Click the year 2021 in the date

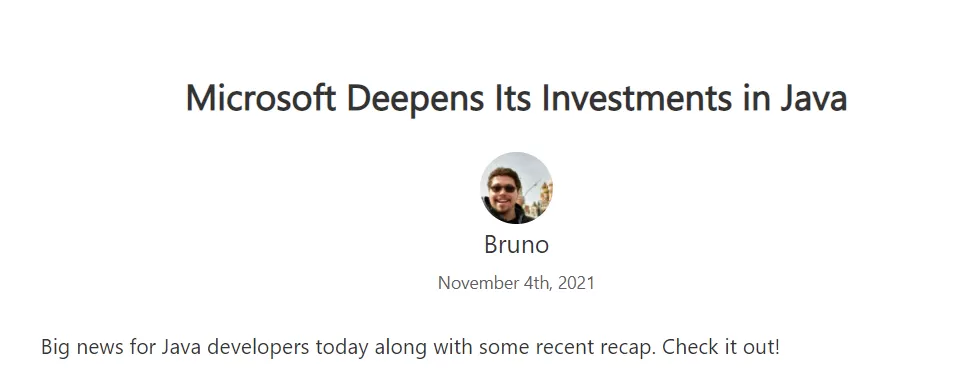[576, 283]
